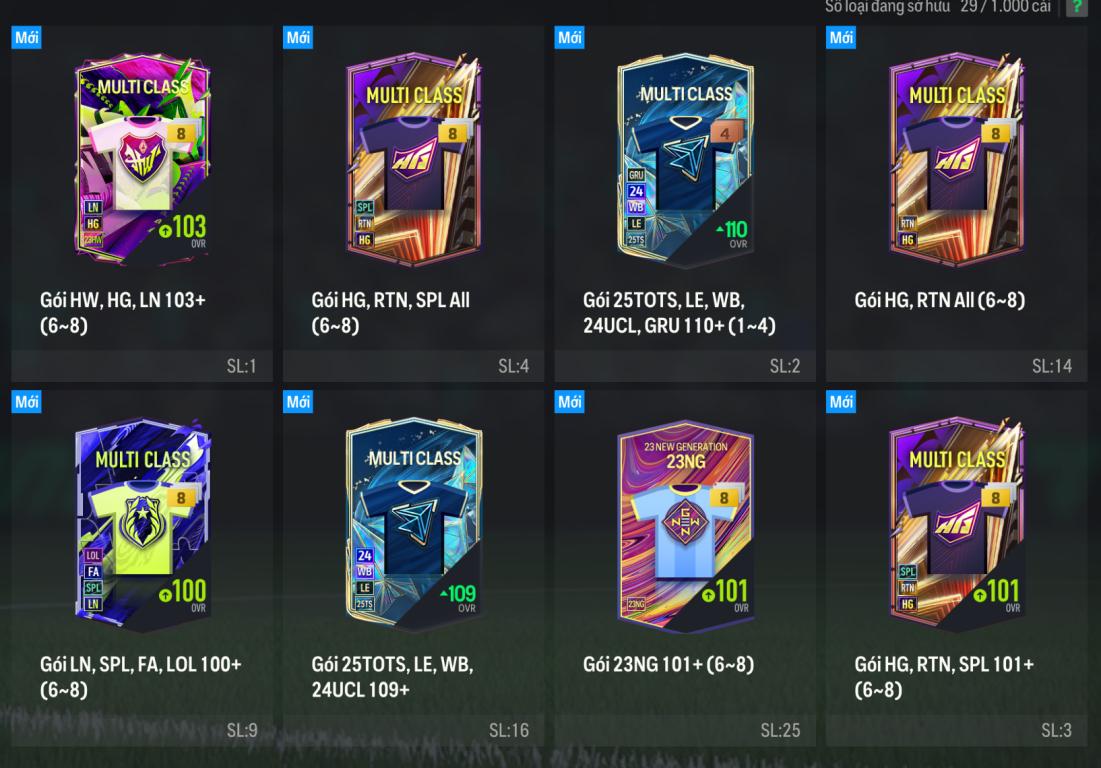Open the 25TOTS GRU 110+ pack card
1101x768 pixels.
685,204
